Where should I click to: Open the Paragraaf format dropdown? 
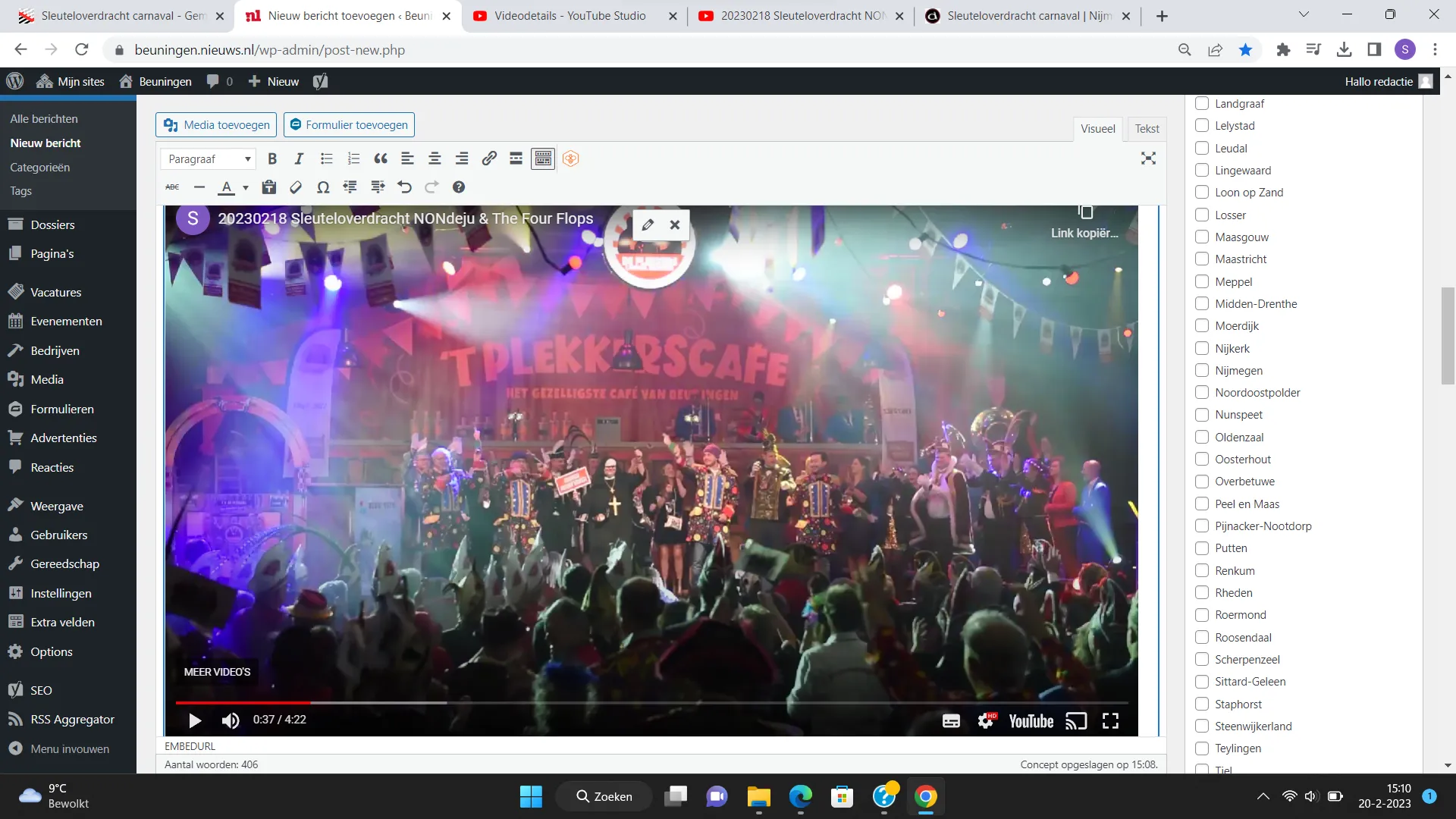[208, 159]
